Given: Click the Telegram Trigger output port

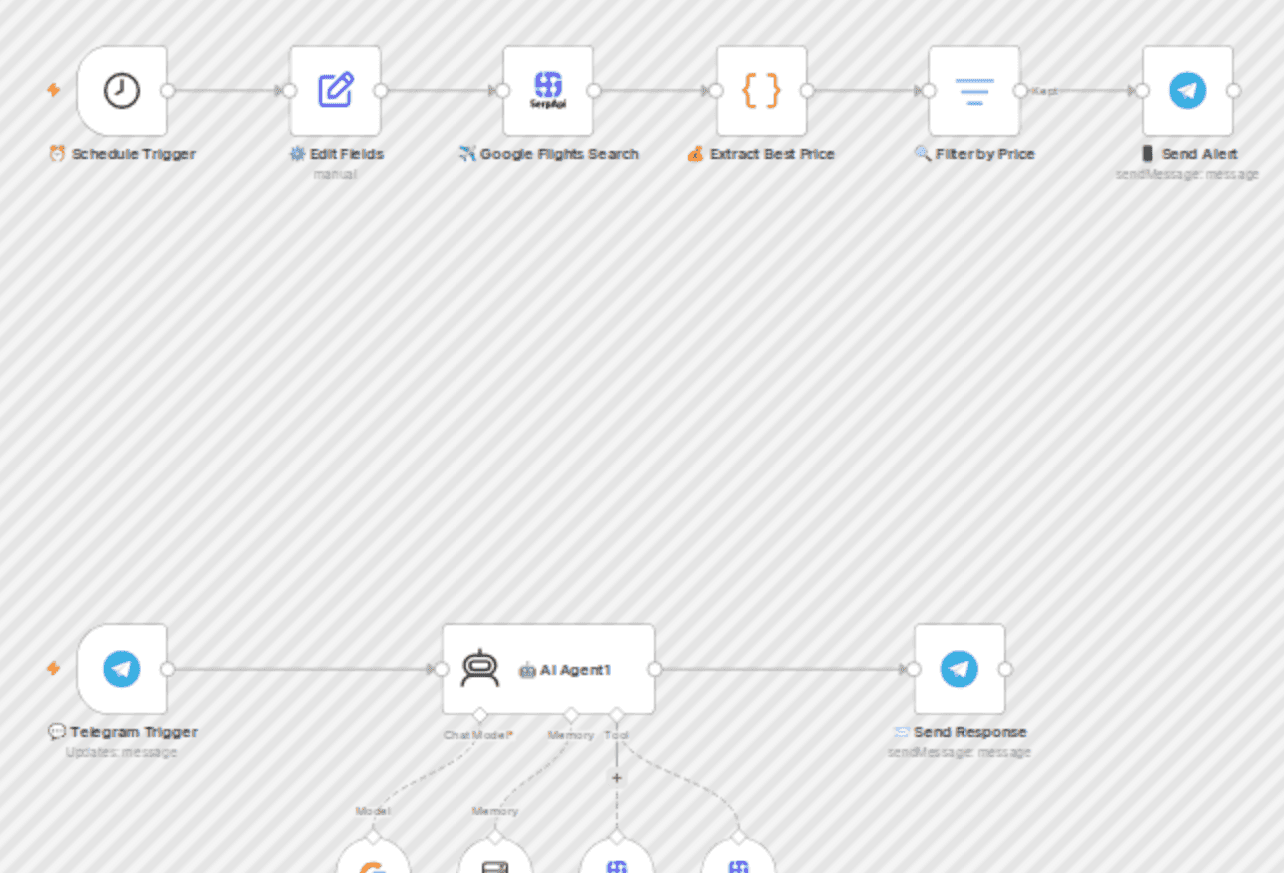Looking at the screenshot, I should coord(168,669).
